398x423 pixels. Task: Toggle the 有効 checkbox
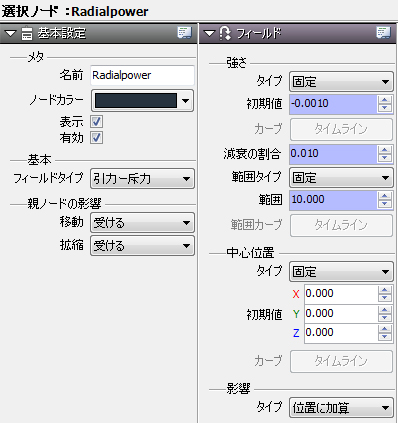[x=97, y=138]
